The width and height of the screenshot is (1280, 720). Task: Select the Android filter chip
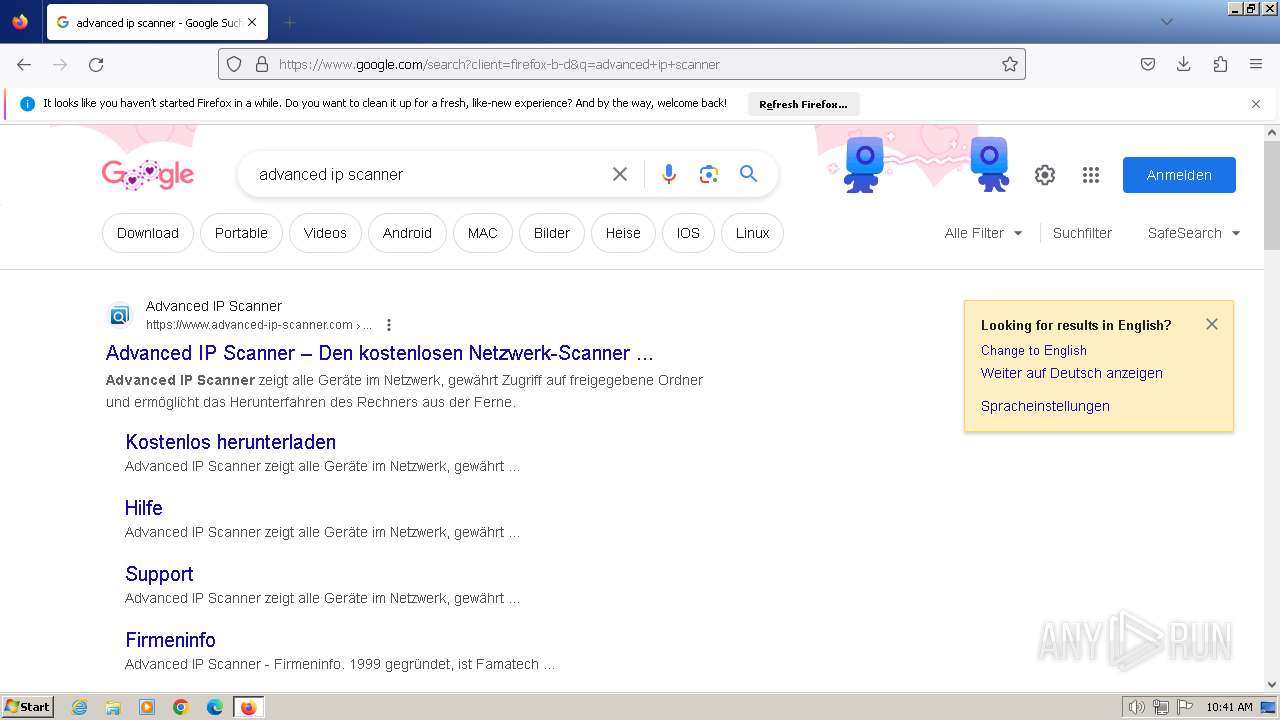pyautogui.click(x=407, y=233)
